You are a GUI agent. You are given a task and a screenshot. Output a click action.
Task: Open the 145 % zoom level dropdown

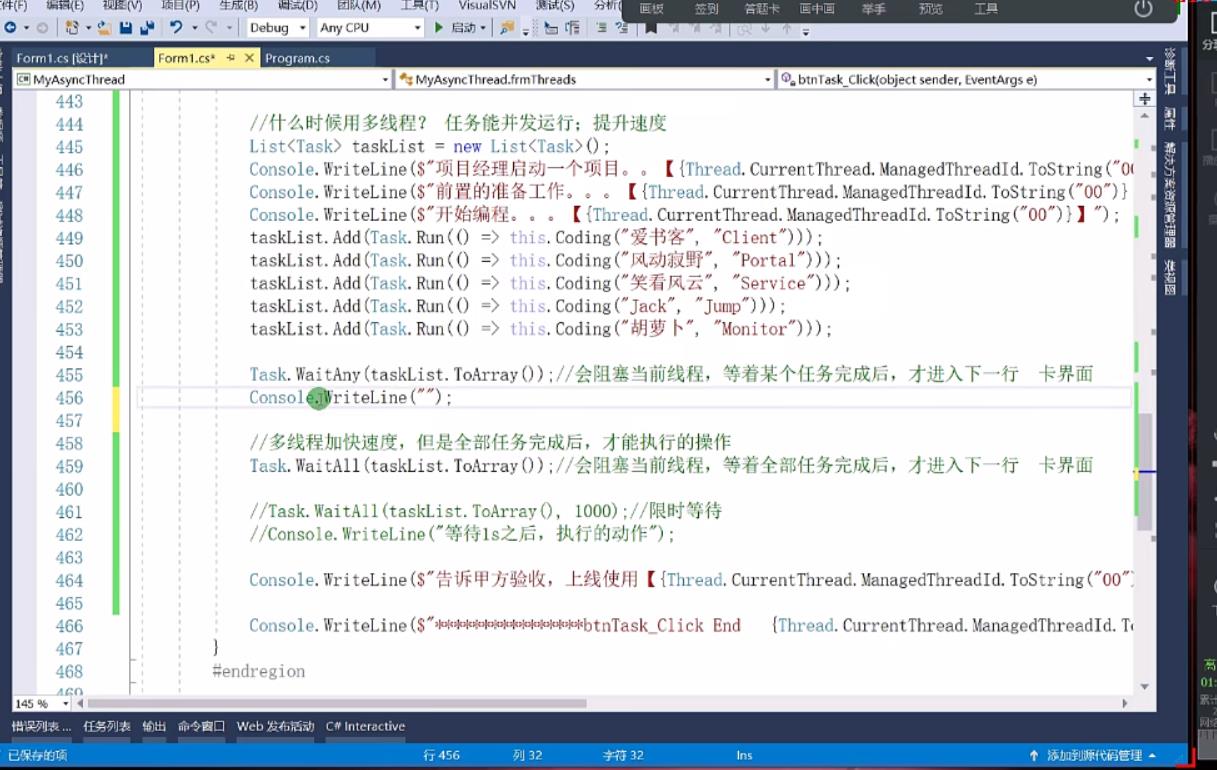coord(40,704)
